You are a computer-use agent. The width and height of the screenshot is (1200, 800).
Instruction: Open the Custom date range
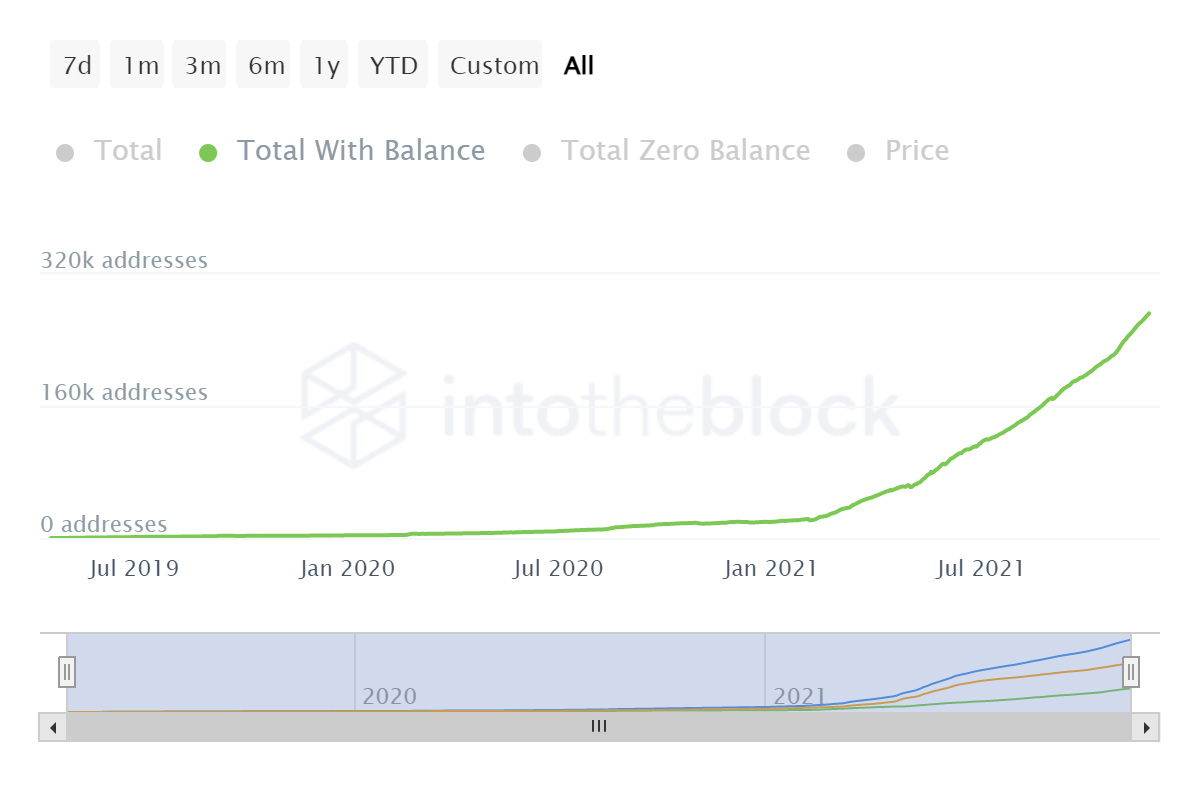493,66
